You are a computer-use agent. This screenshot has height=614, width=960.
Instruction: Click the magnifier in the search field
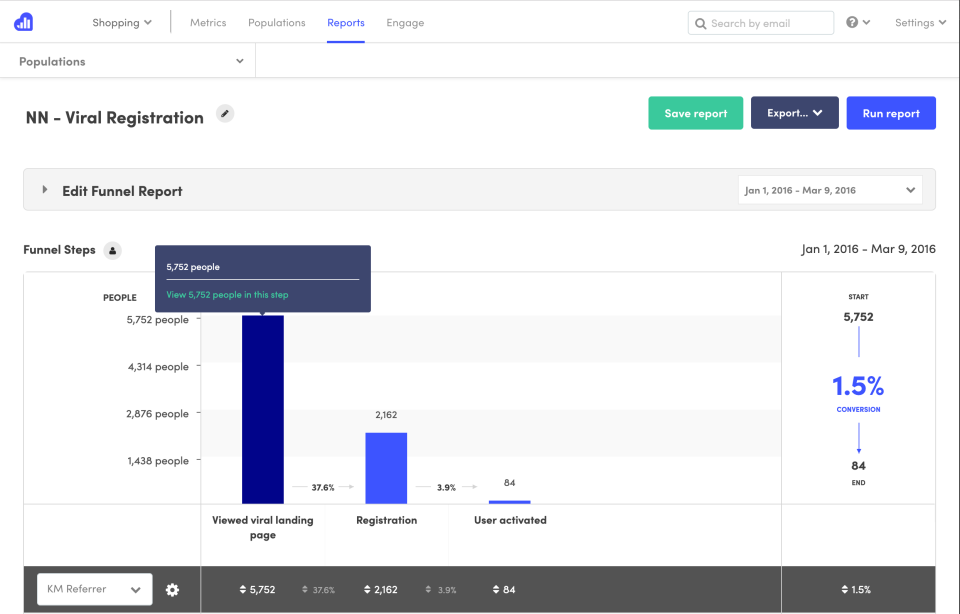tap(700, 22)
